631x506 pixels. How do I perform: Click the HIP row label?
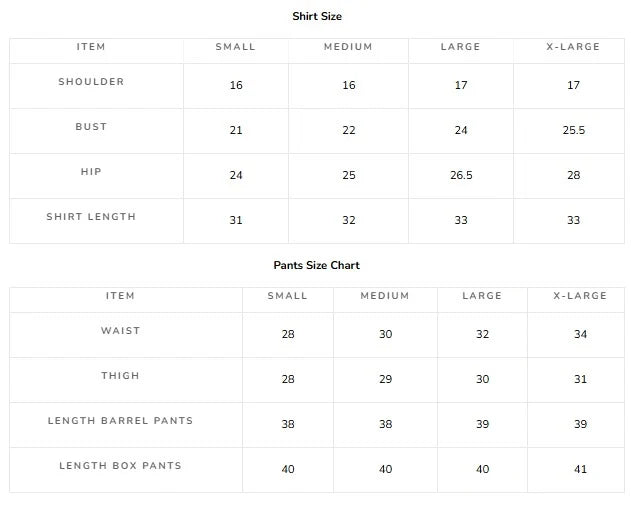tap(91, 172)
